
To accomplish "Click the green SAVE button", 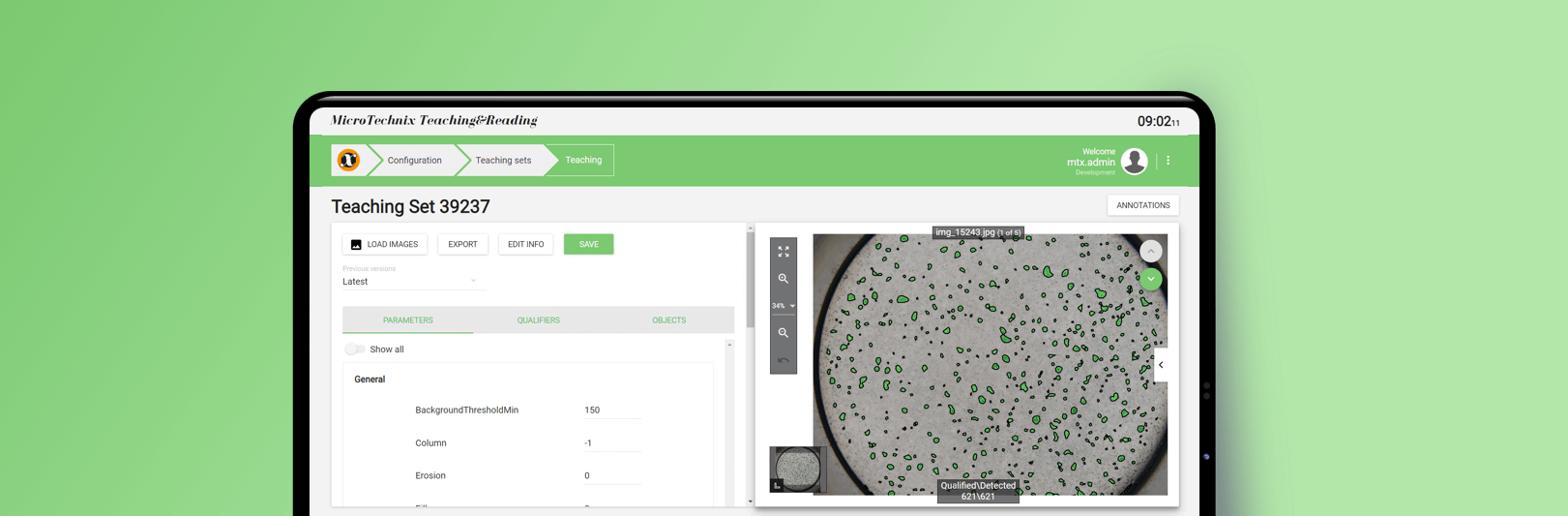I will pyautogui.click(x=589, y=245).
